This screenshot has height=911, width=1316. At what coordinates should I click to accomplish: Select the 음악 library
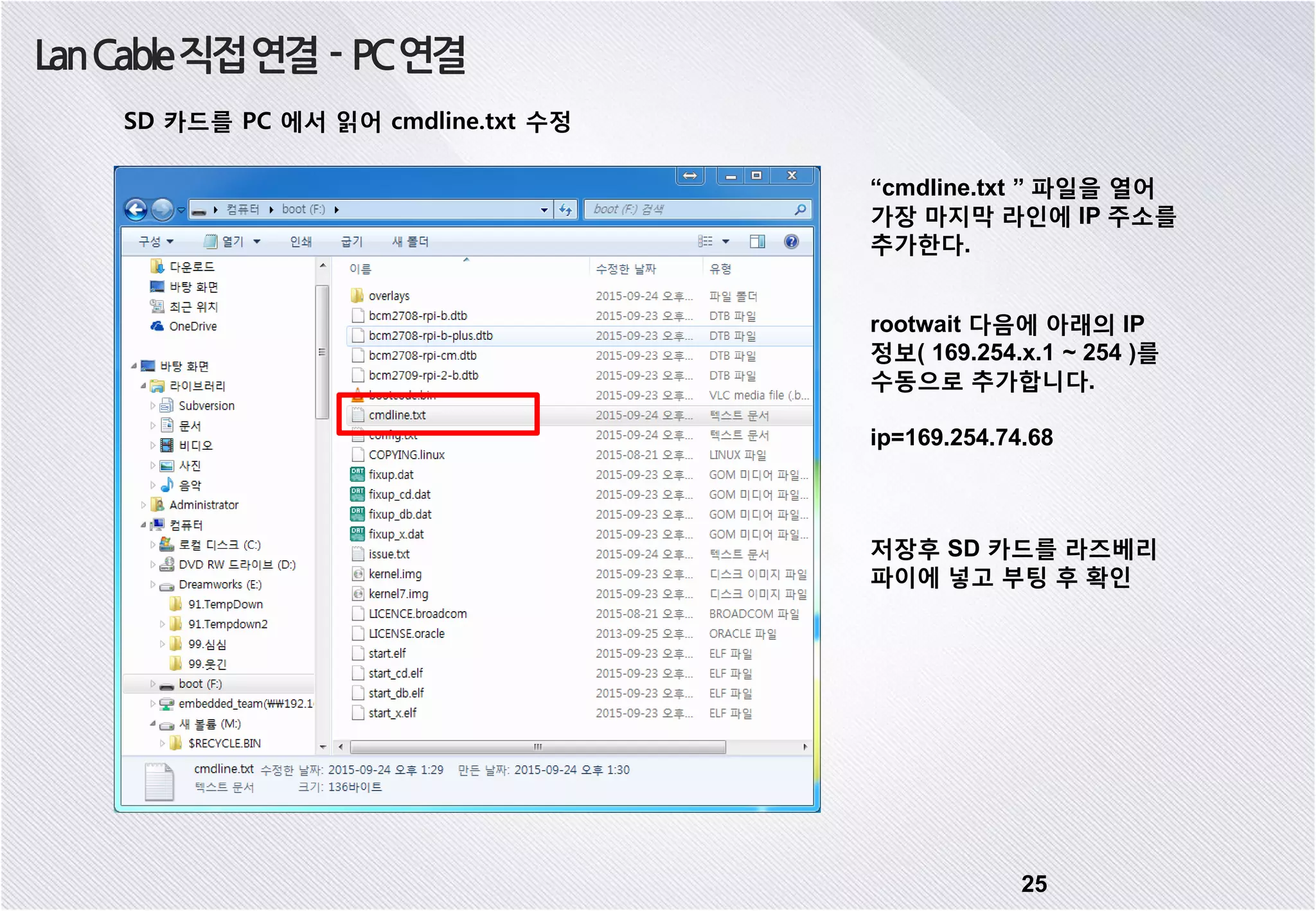190,486
